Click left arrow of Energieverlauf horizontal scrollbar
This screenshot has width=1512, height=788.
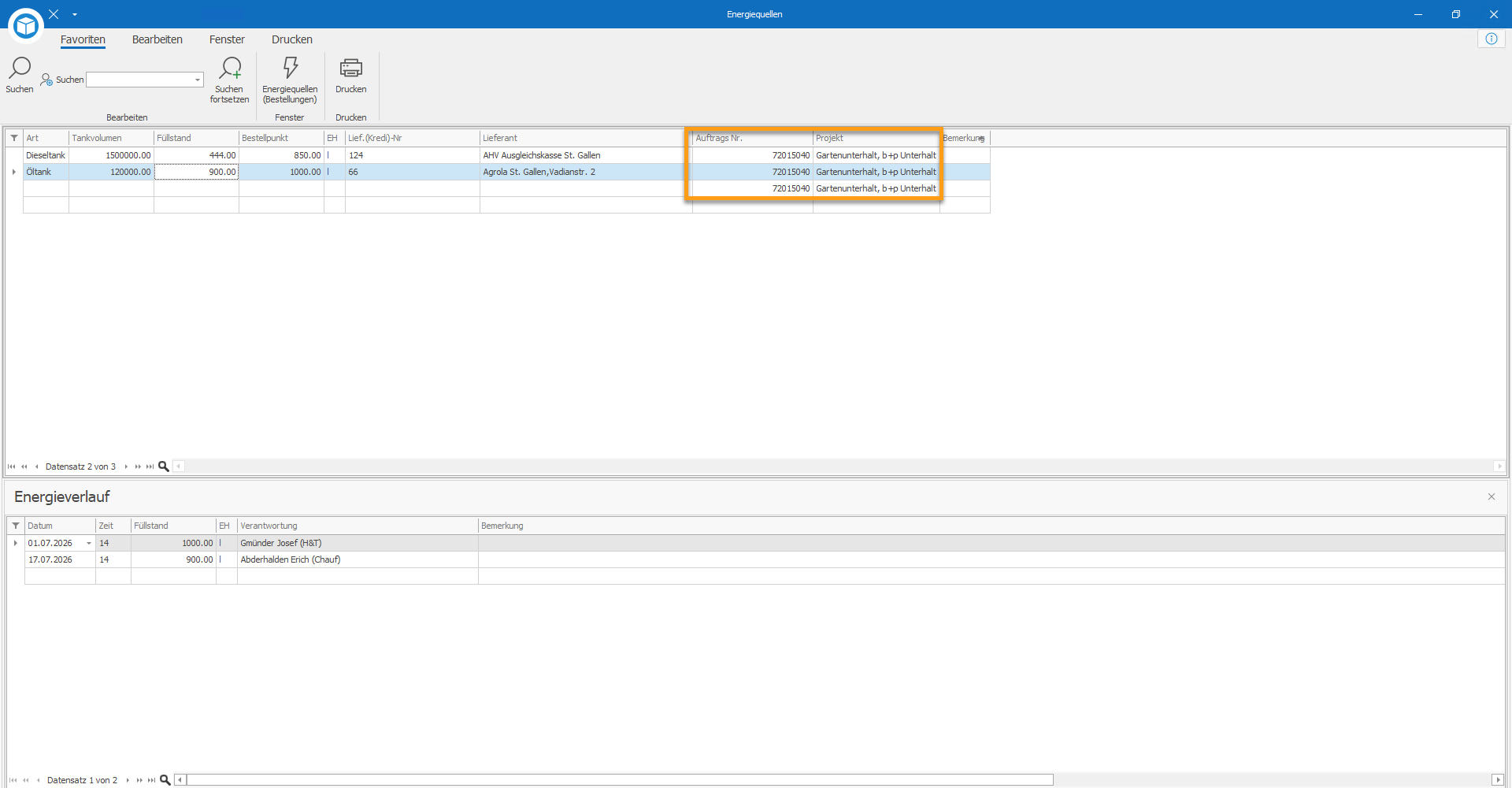point(180,780)
